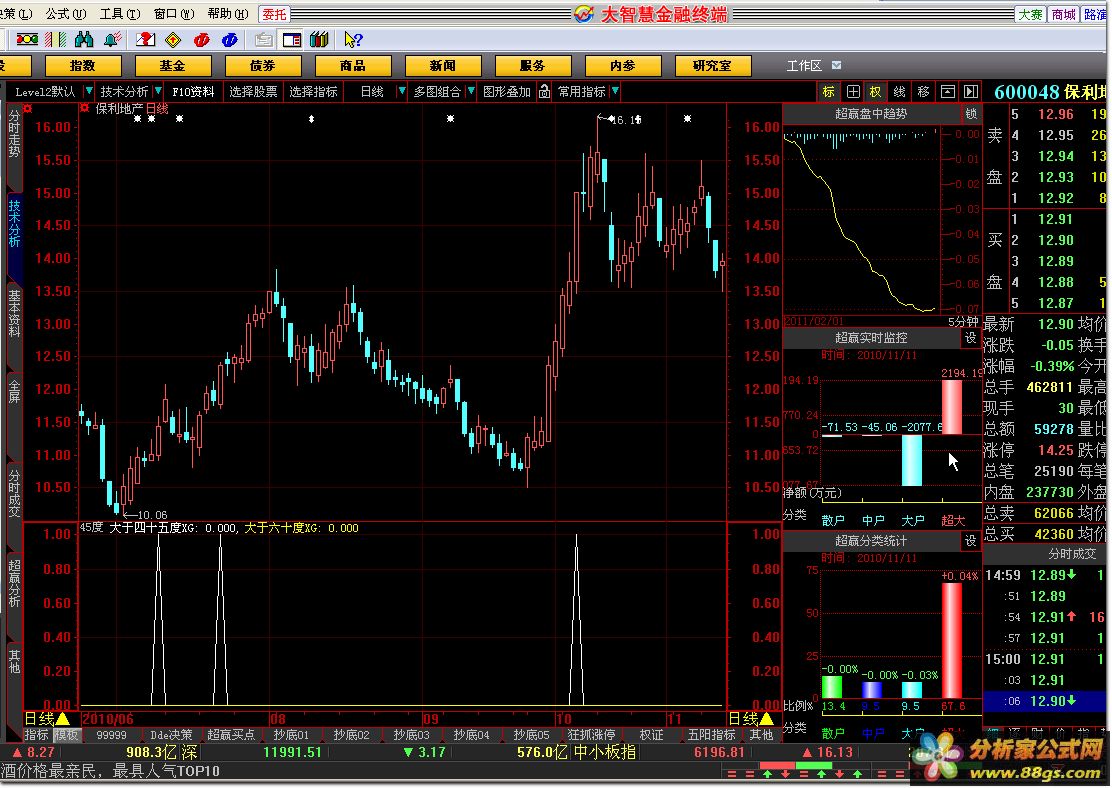Click the 选择股票 button
Viewport: 1112px width, 788px height.
tap(253, 91)
